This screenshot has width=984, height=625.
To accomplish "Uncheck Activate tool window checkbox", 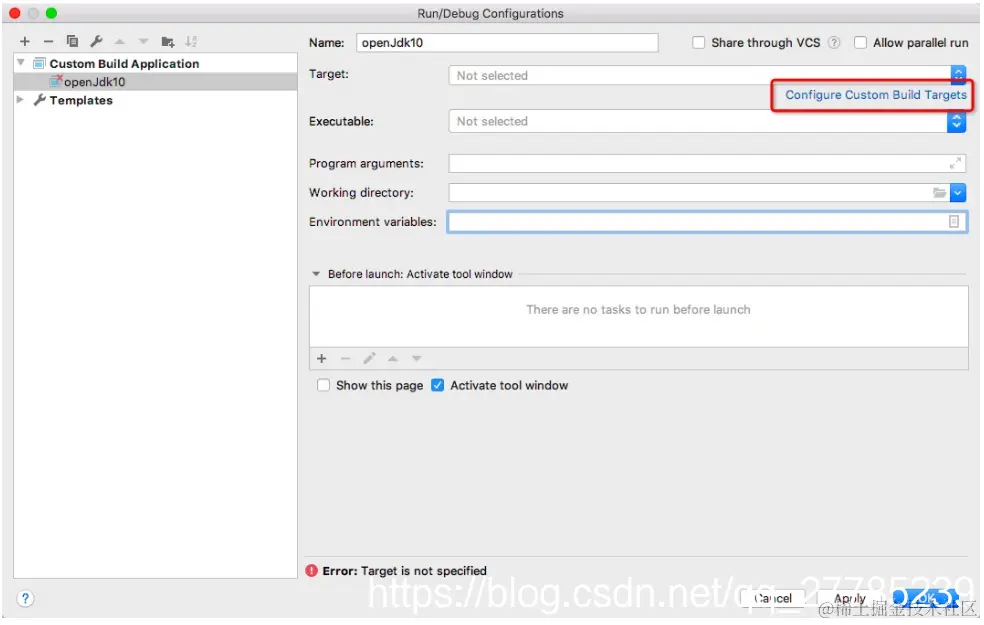I will coord(437,385).
